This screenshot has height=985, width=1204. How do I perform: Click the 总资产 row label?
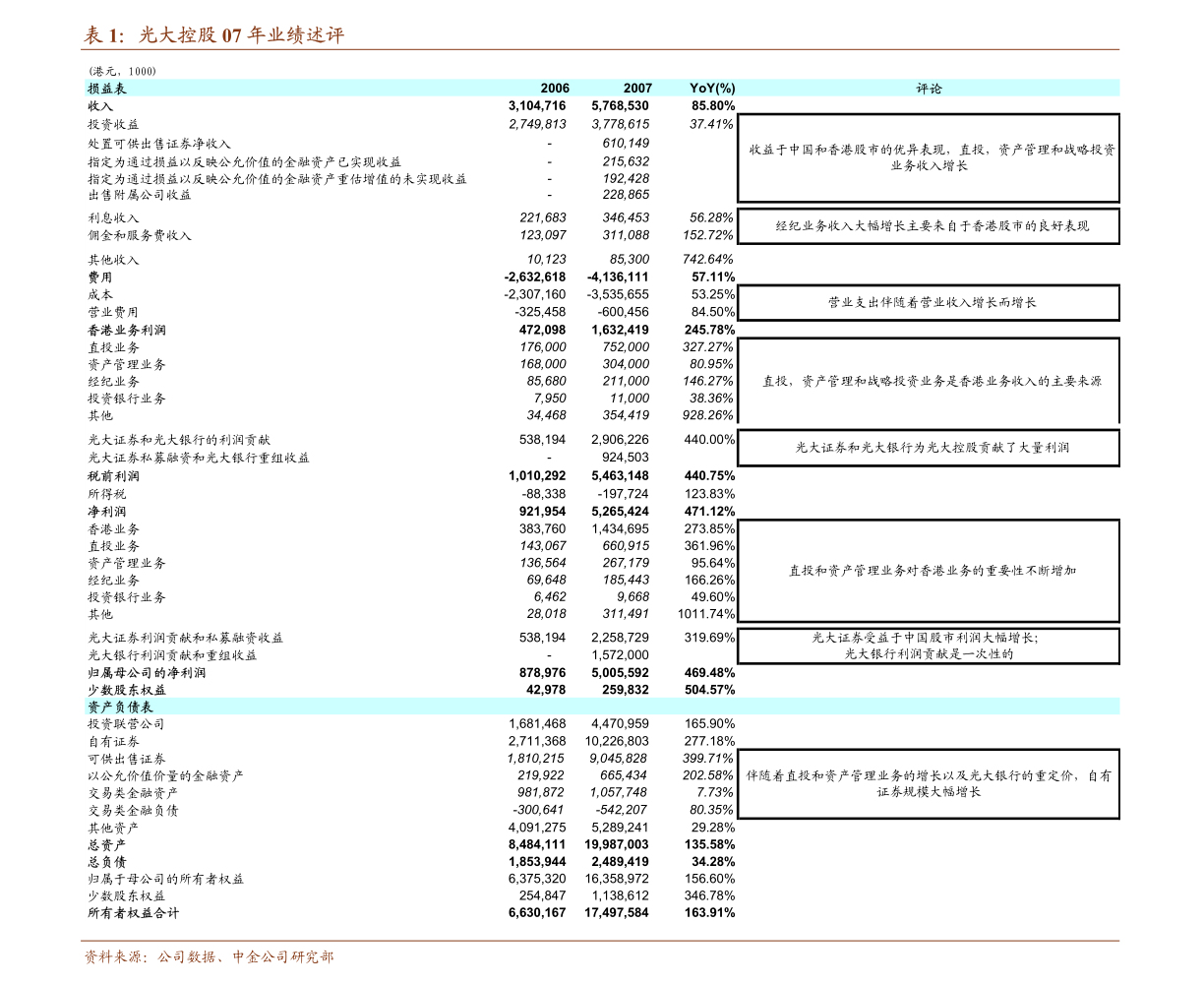tap(107, 846)
